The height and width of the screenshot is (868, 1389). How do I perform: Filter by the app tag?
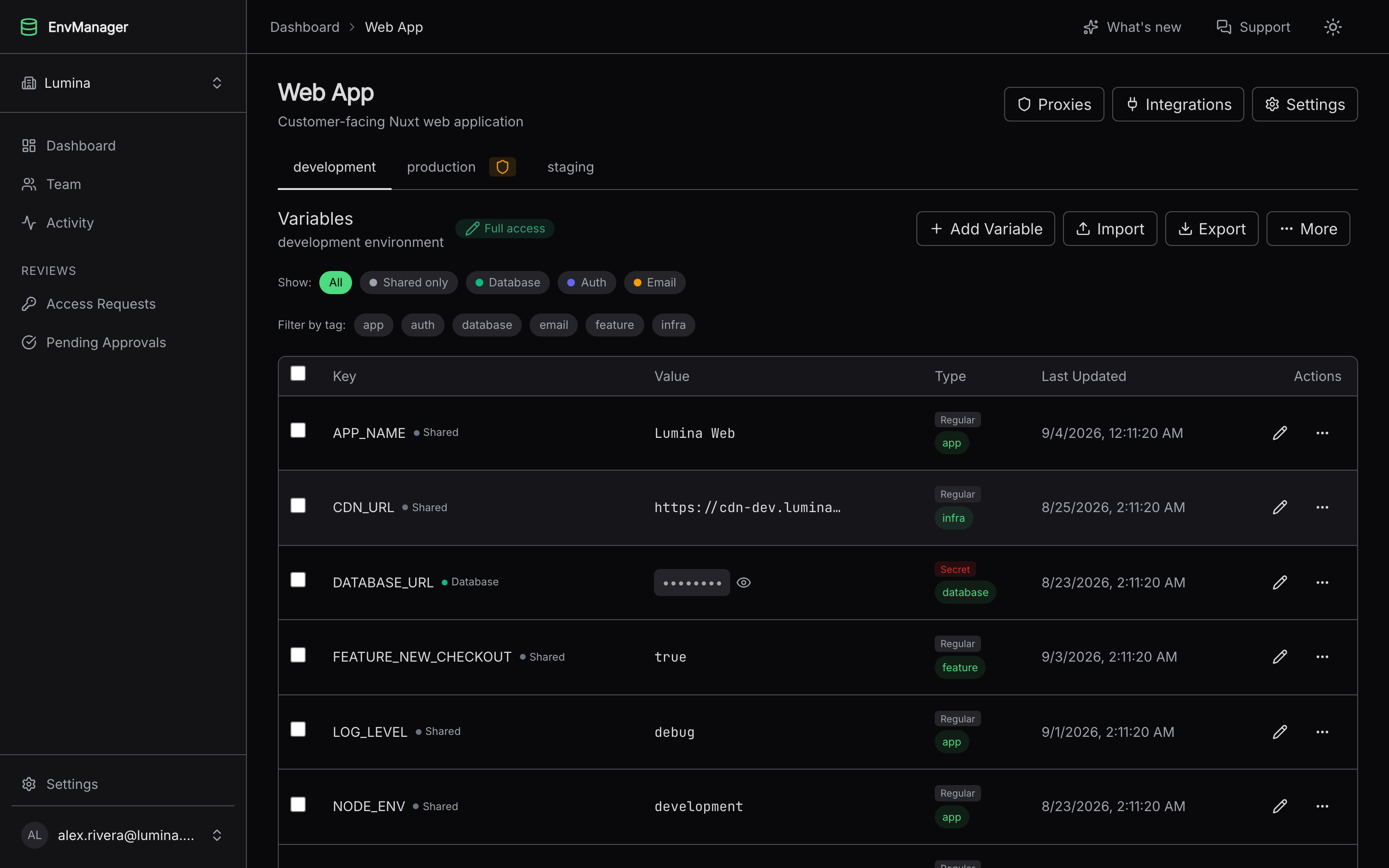373,325
